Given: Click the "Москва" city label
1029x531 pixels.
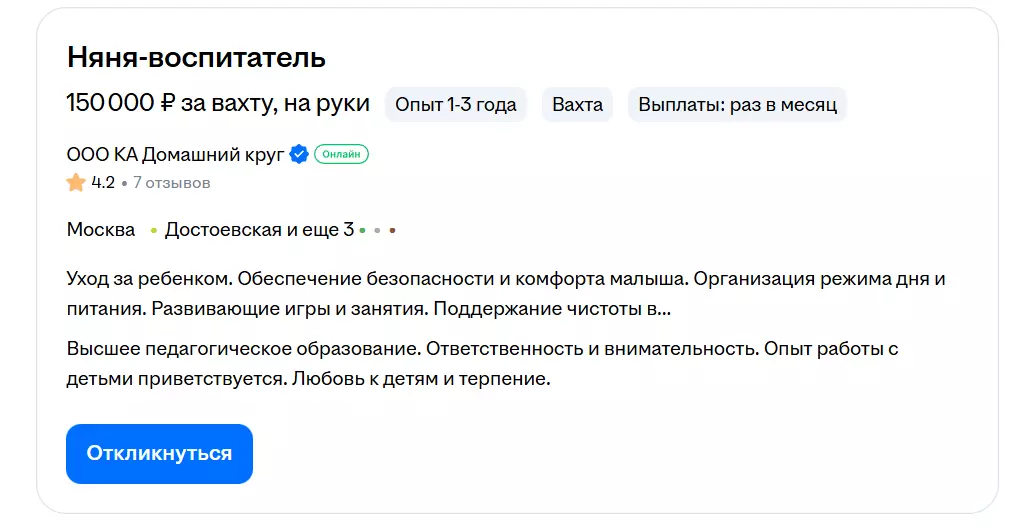Looking at the screenshot, I should (101, 230).
